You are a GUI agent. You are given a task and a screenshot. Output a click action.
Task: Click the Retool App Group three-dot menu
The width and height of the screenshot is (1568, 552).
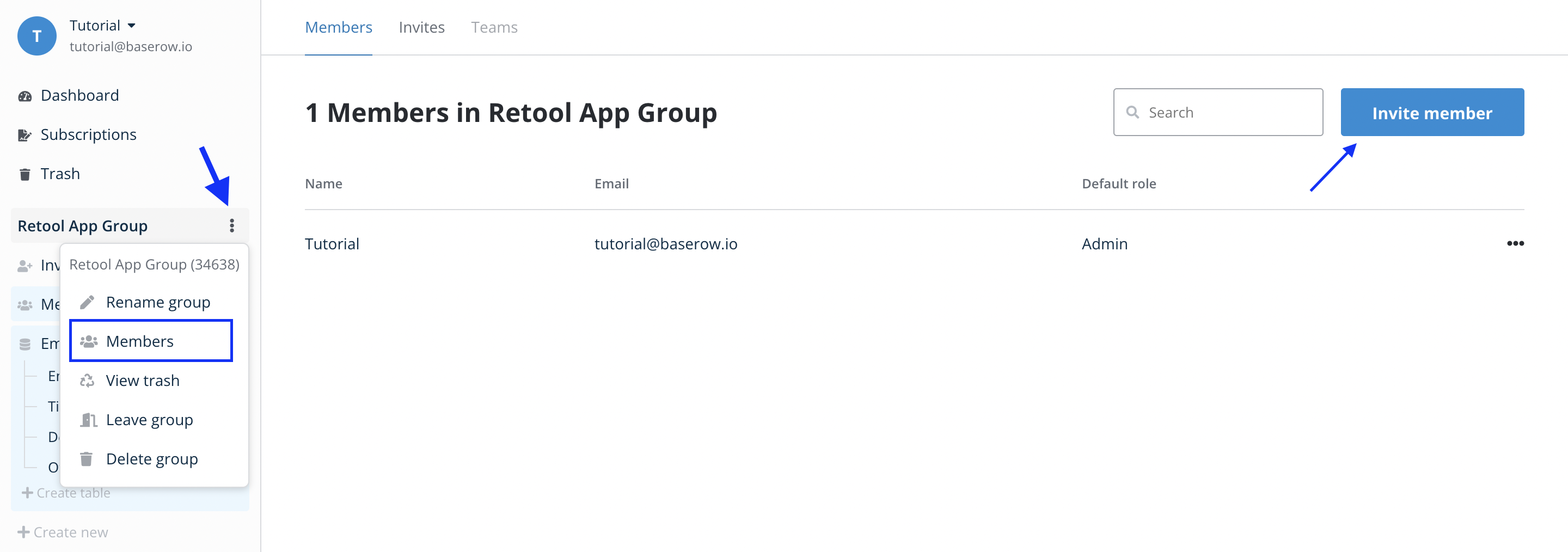point(232,226)
